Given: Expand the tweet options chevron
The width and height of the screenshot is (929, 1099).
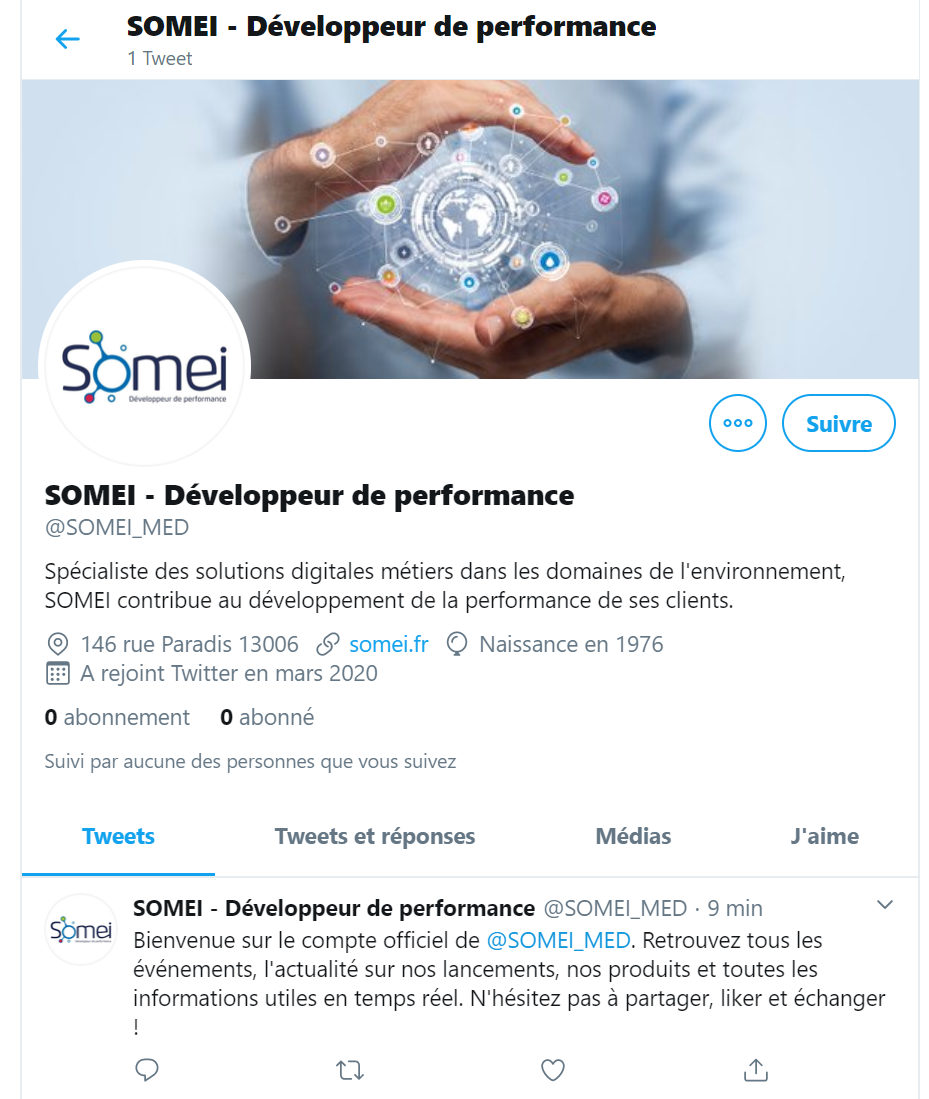Looking at the screenshot, I should coord(885,905).
